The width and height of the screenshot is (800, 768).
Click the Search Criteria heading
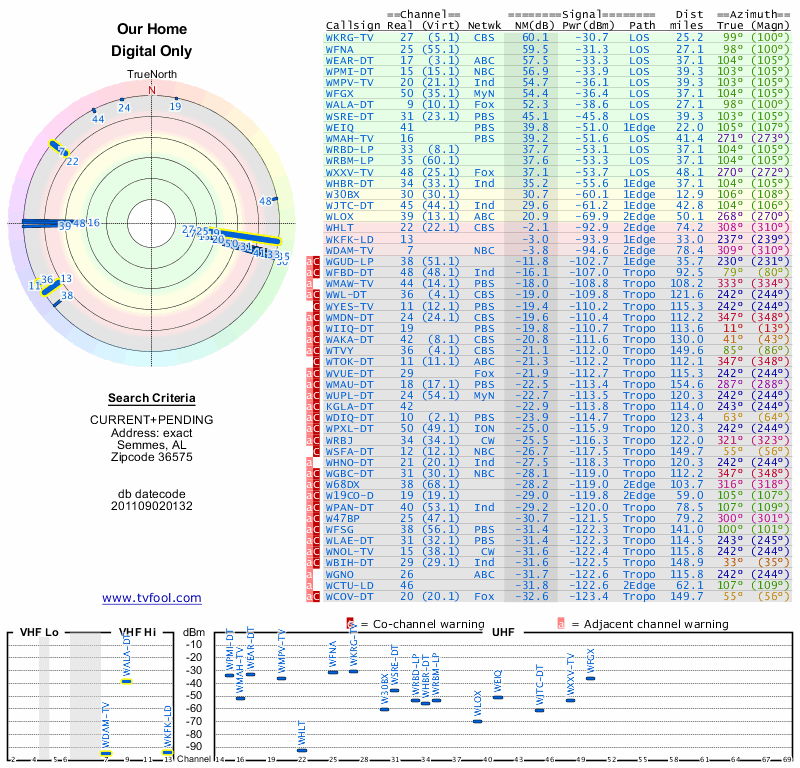point(152,398)
